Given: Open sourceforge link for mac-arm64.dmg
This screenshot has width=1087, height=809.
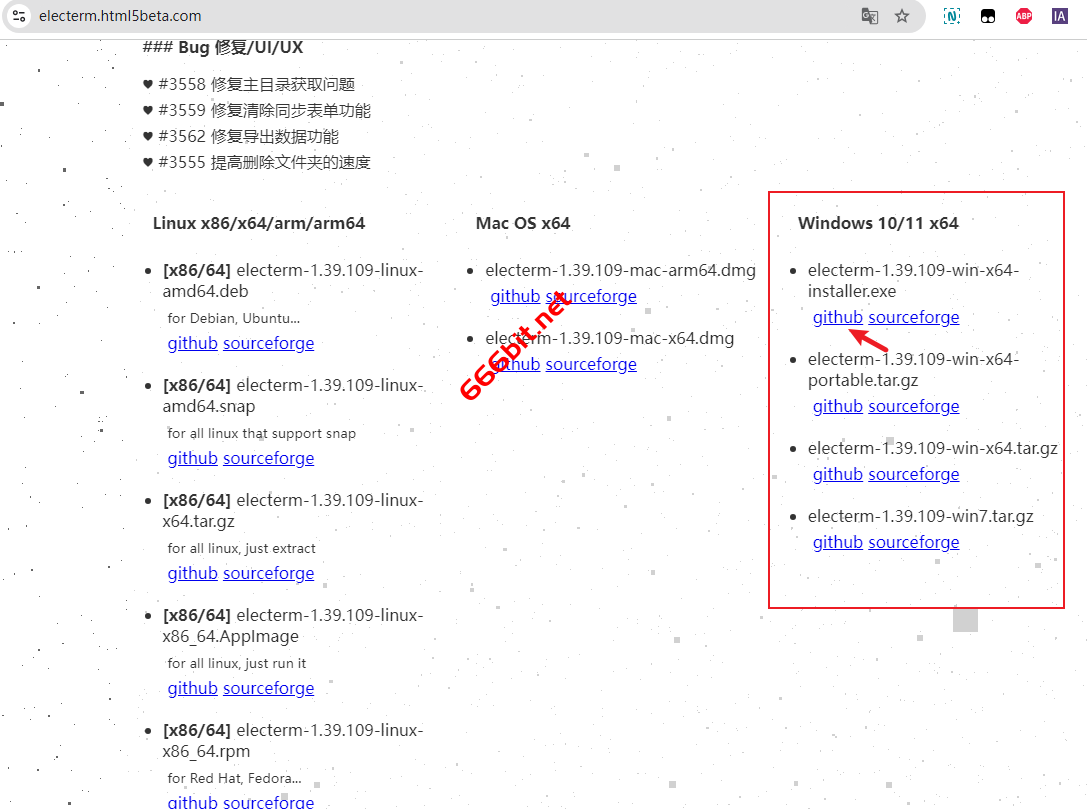Looking at the screenshot, I should [590, 296].
